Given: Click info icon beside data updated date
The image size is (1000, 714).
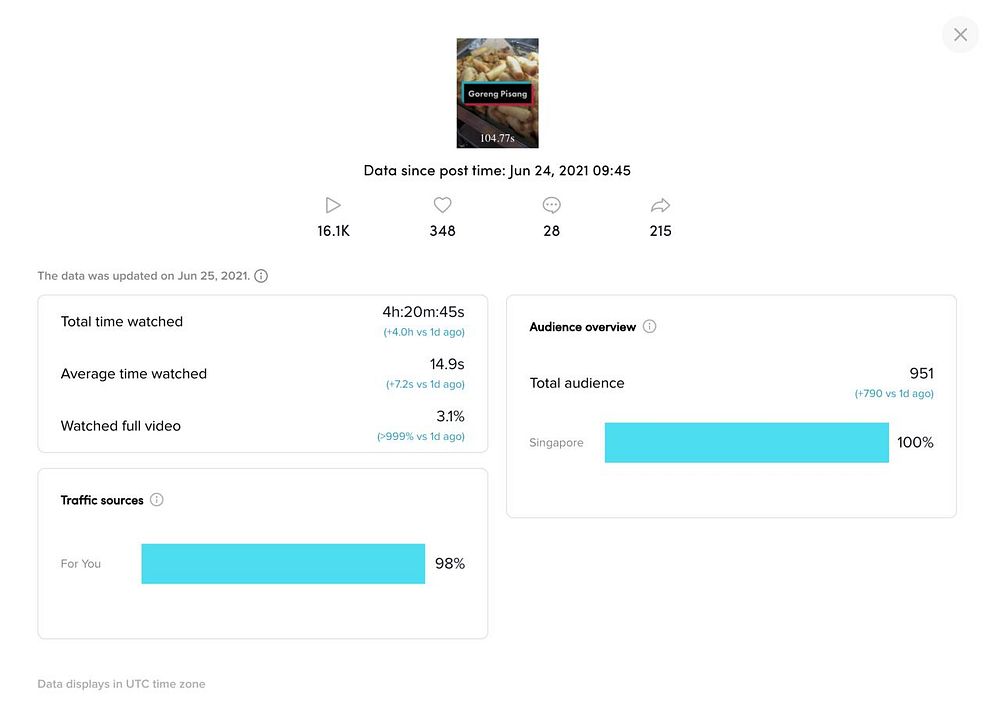Looking at the screenshot, I should tap(261, 276).
